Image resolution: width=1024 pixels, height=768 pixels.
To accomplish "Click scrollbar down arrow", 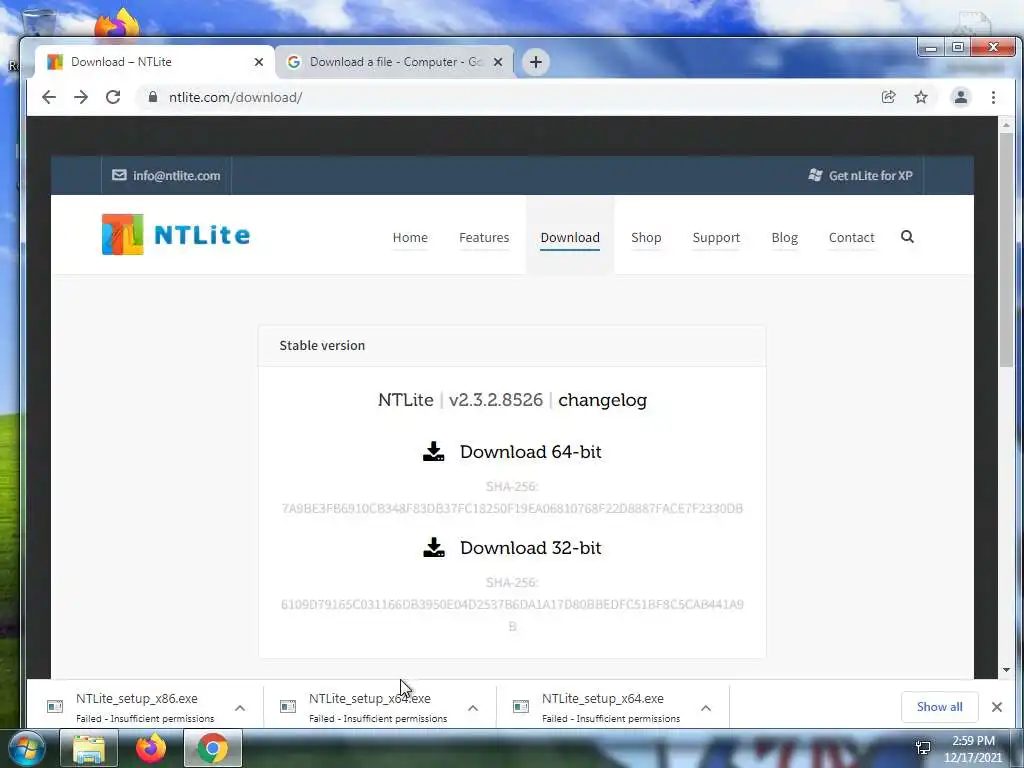I will [x=1006, y=670].
